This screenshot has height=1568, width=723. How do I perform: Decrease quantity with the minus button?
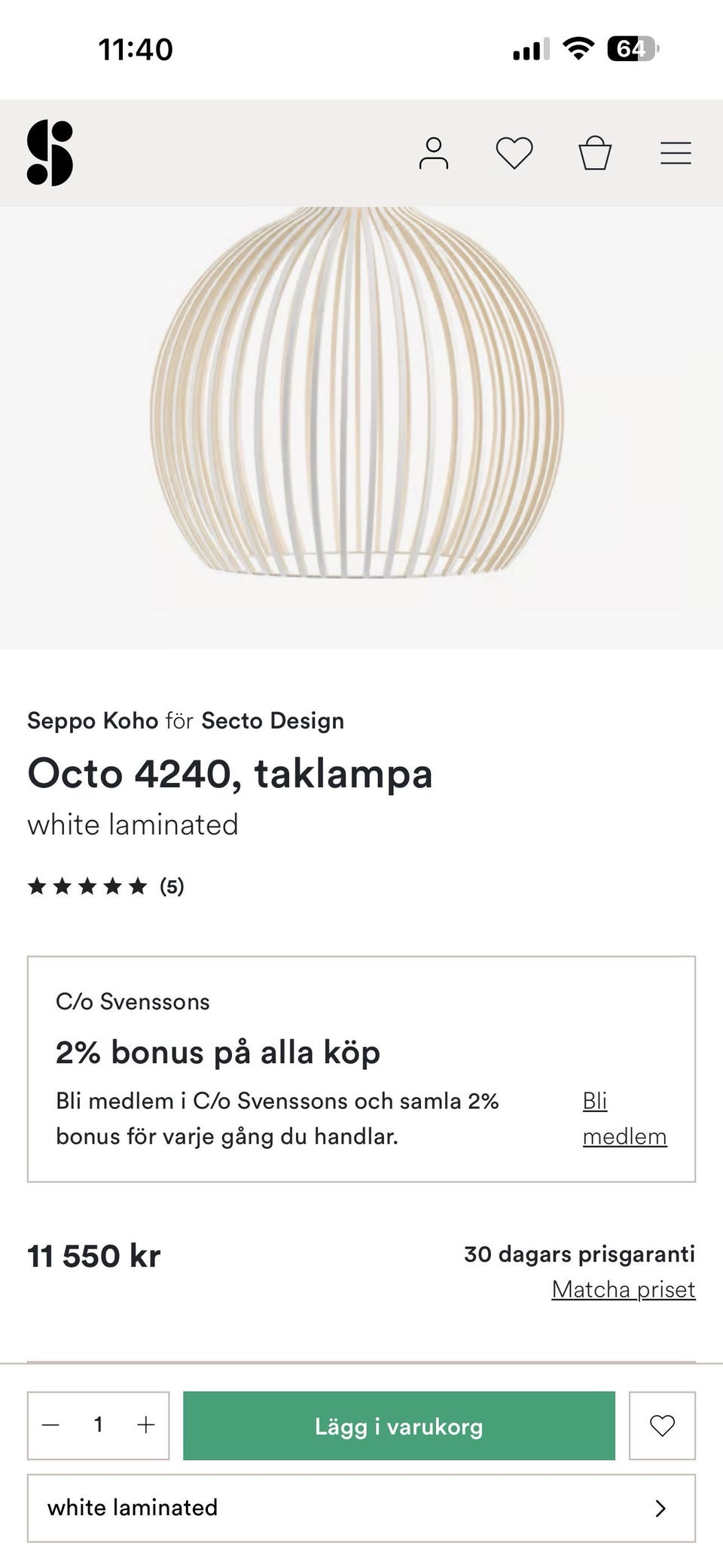tap(50, 1425)
